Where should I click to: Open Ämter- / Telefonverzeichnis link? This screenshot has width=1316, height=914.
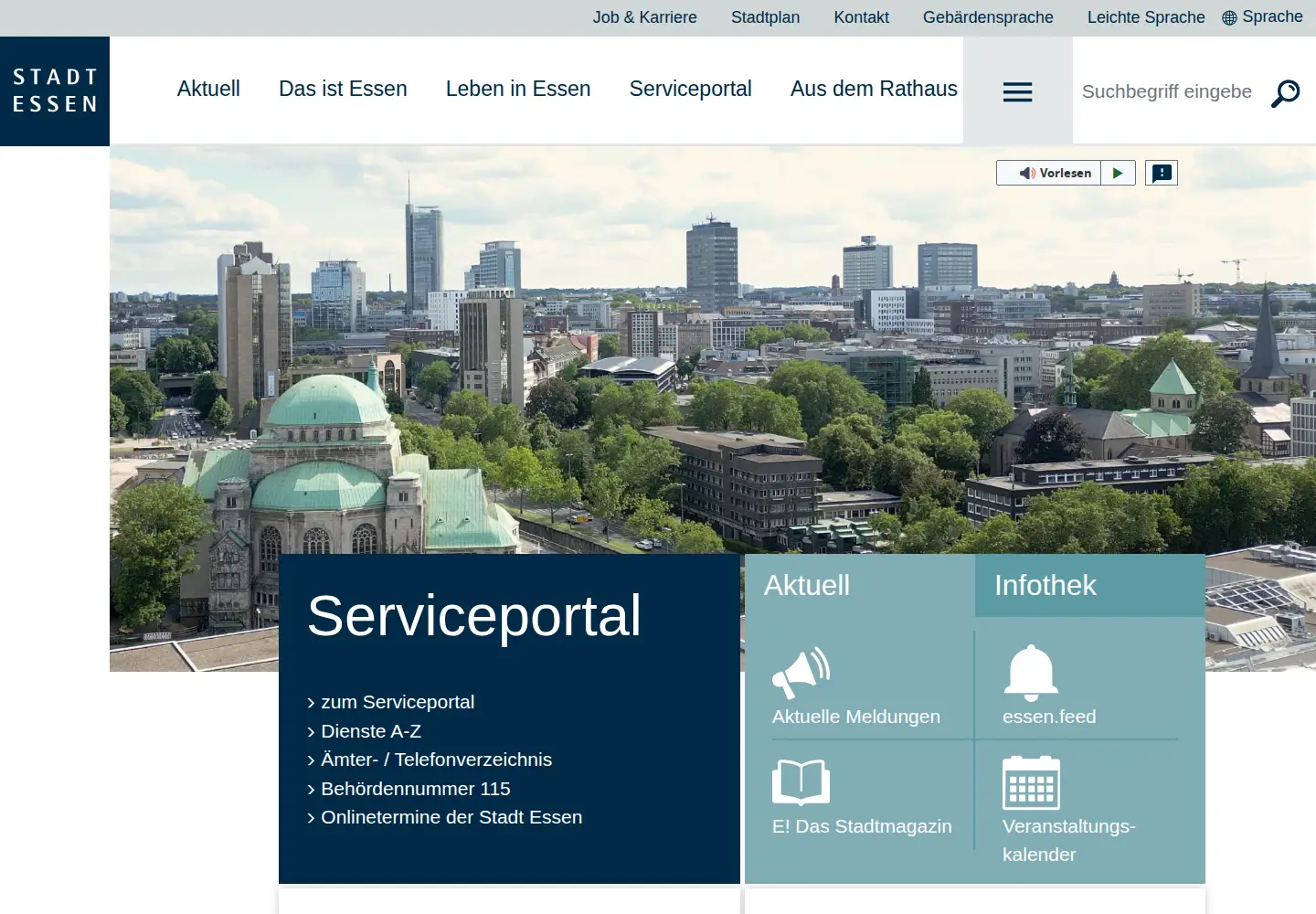coord(437,760)
